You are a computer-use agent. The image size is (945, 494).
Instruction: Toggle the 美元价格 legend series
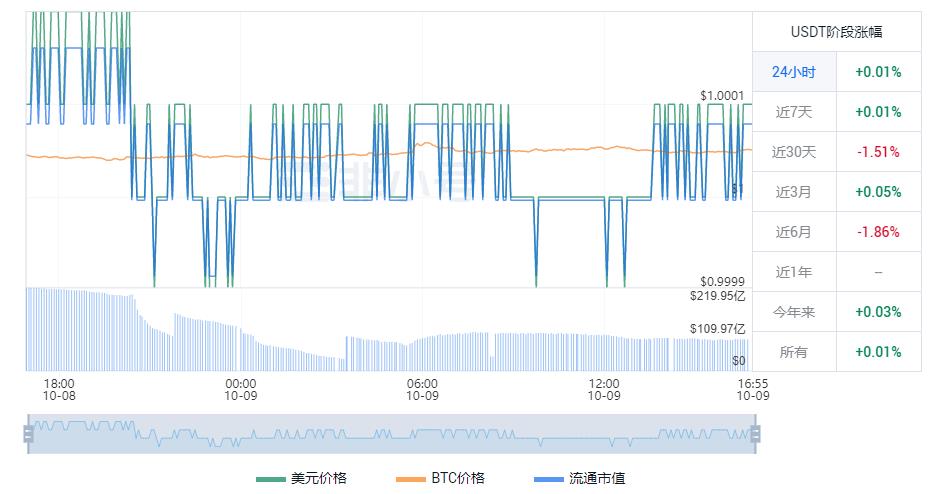[x=301, y=478]
